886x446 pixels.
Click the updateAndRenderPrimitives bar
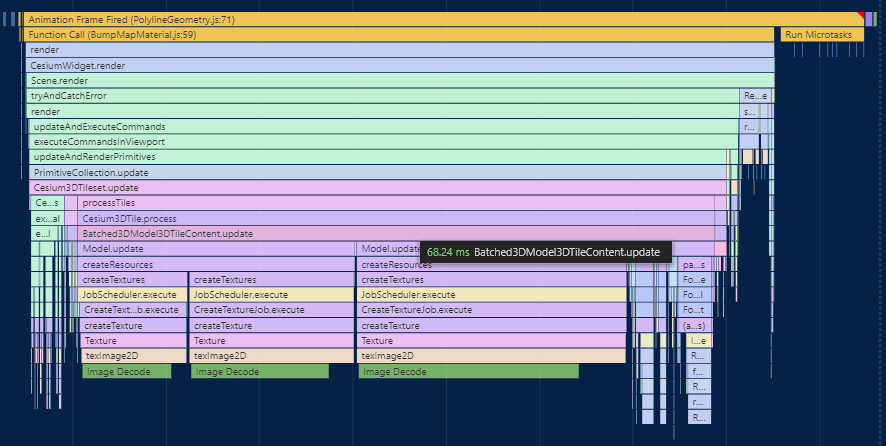[x=377, y=157]
